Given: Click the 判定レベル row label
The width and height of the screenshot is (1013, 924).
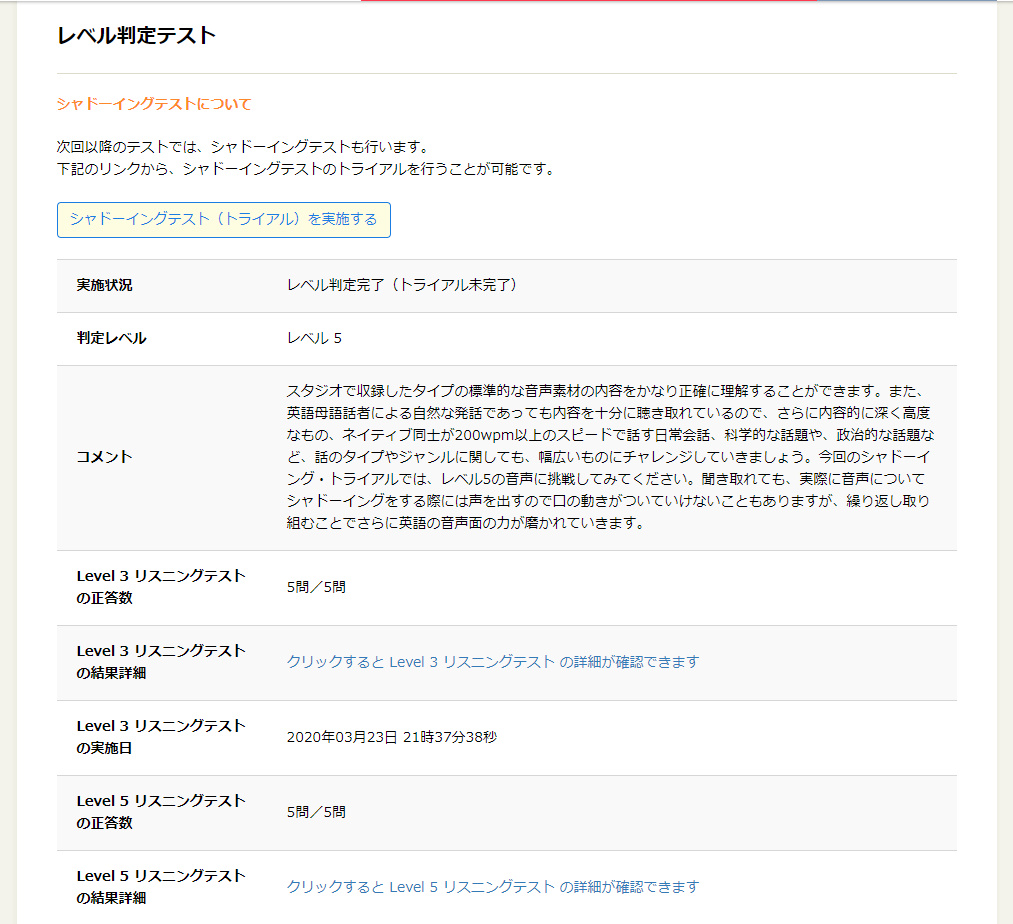Looking at the screenshot, I should (112, 338).
